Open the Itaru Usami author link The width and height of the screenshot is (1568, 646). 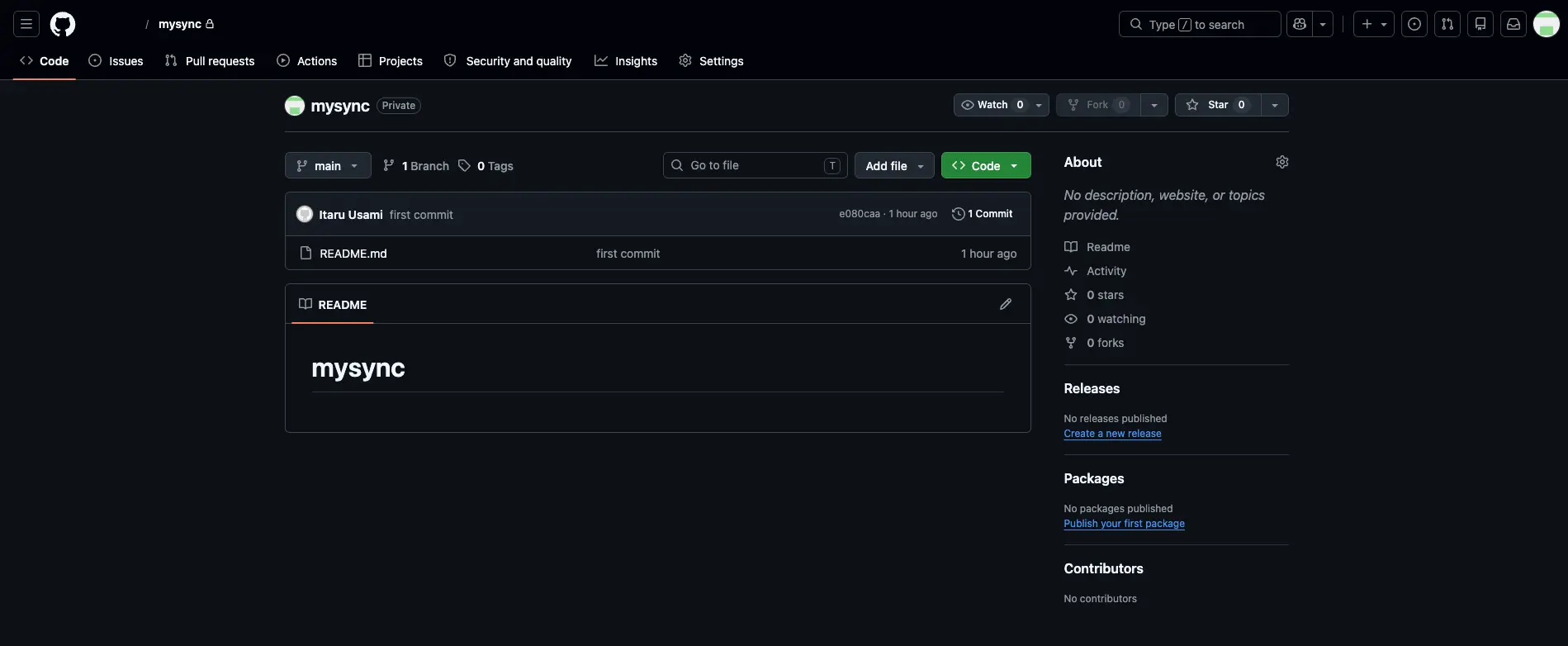click(351, 215)
